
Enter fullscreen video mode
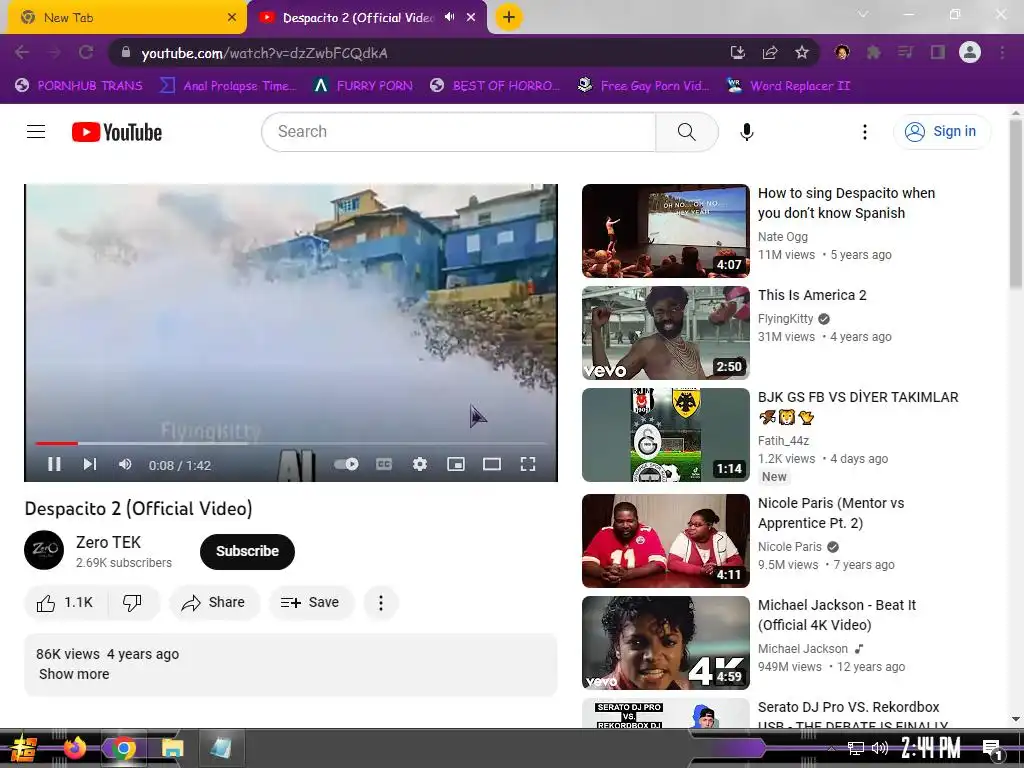pos(528,464)
